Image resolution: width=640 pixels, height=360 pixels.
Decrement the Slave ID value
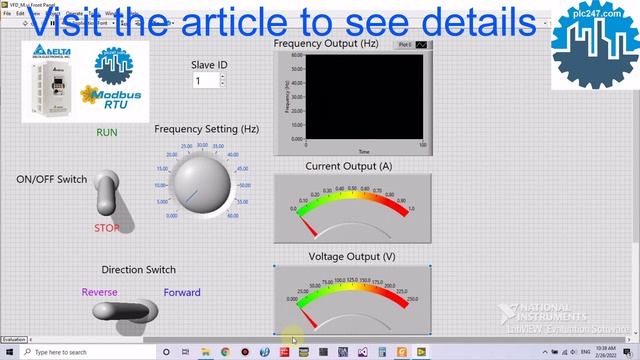click(222, 84)
